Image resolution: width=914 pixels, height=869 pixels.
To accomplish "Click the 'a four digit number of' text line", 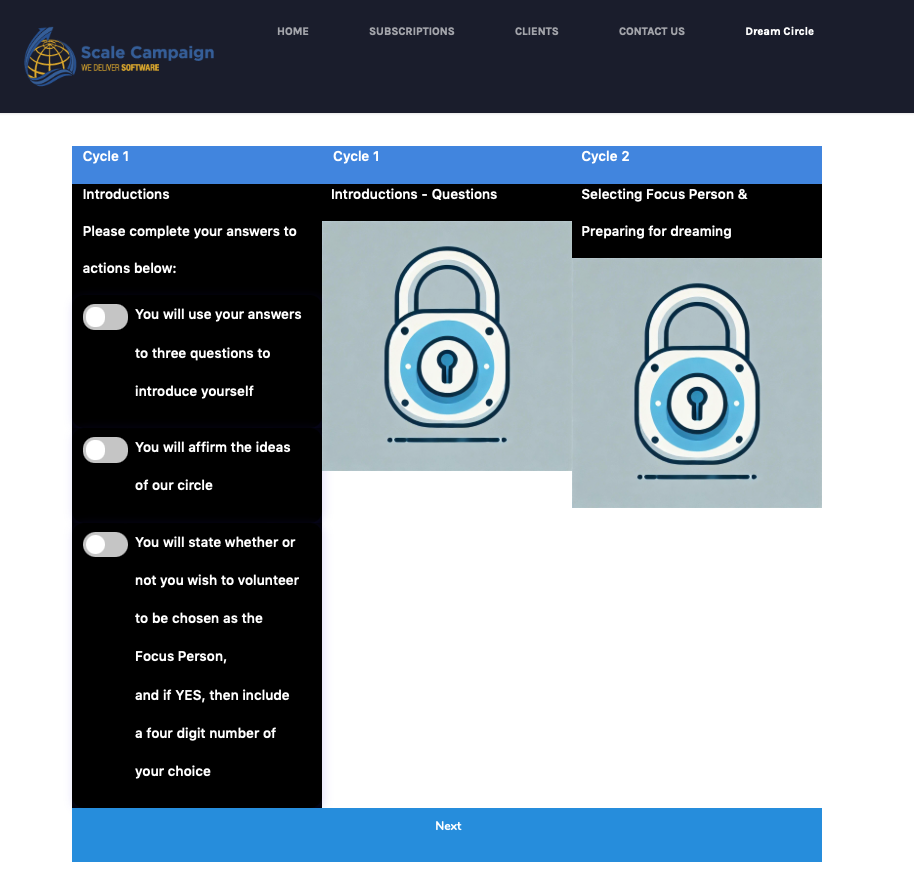I will (205, 733).
